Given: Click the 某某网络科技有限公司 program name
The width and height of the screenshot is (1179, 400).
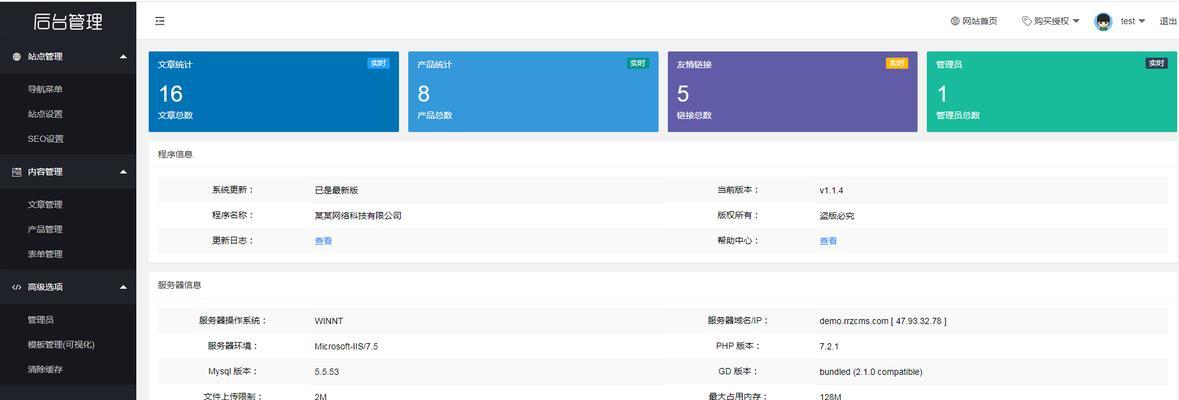Looking at the screenshot, I should click(358, 216).
